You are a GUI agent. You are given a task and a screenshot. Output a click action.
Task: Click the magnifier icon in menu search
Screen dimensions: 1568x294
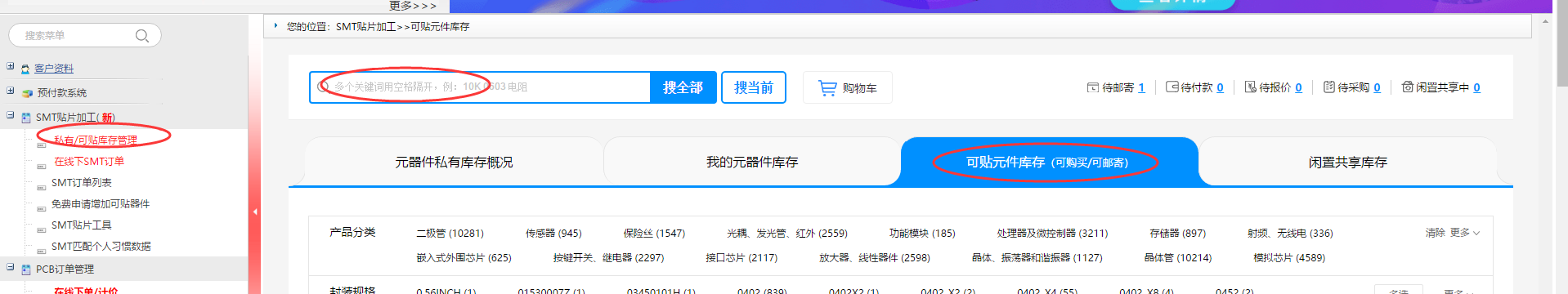141,36
